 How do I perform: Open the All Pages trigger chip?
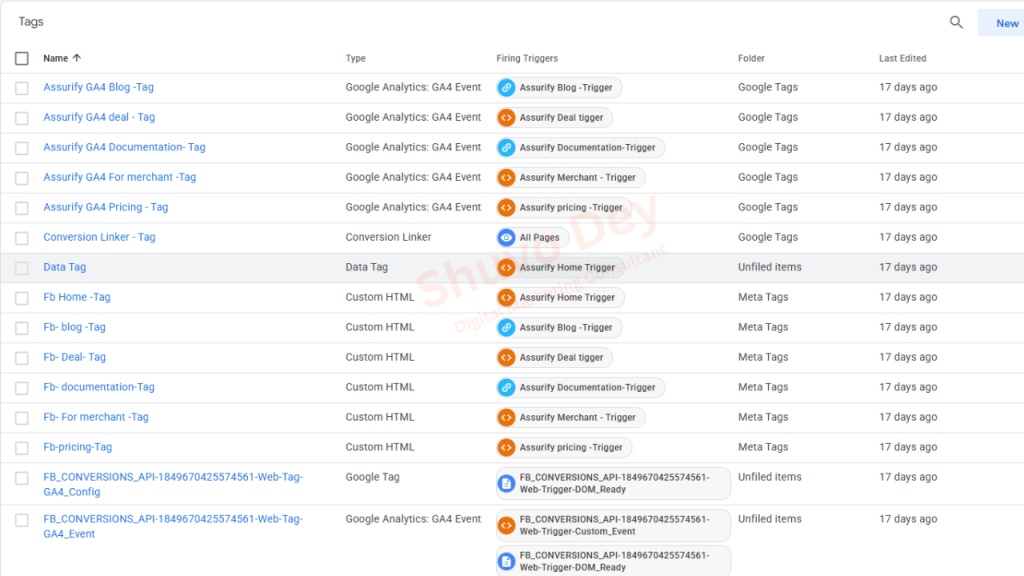(532, 238)
